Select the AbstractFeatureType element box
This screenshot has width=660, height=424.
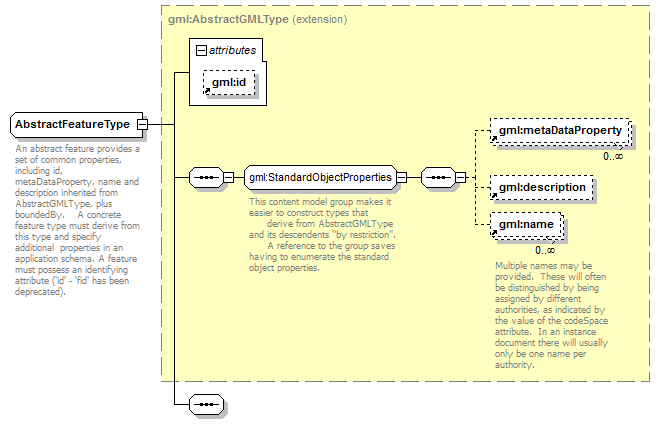click(x=72, y=125)
